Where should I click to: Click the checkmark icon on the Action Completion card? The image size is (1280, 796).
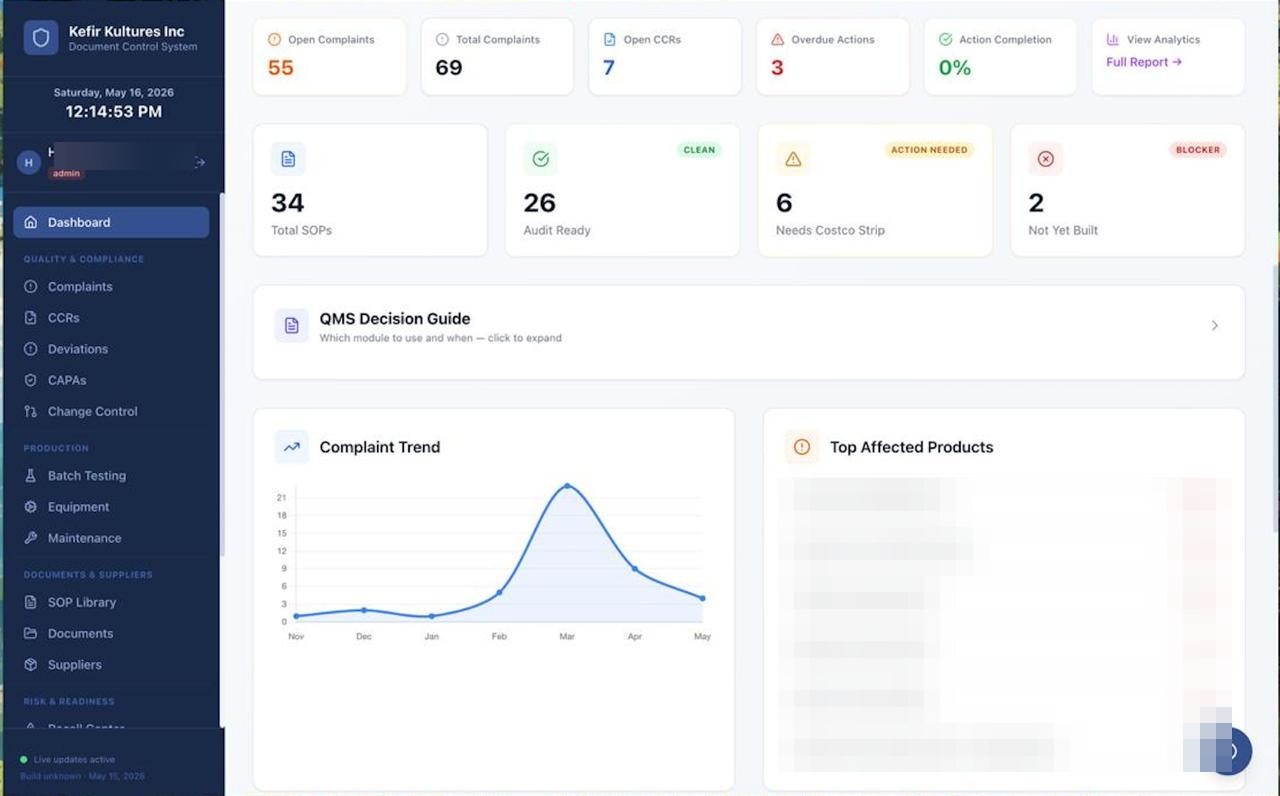tap(945, 40)
